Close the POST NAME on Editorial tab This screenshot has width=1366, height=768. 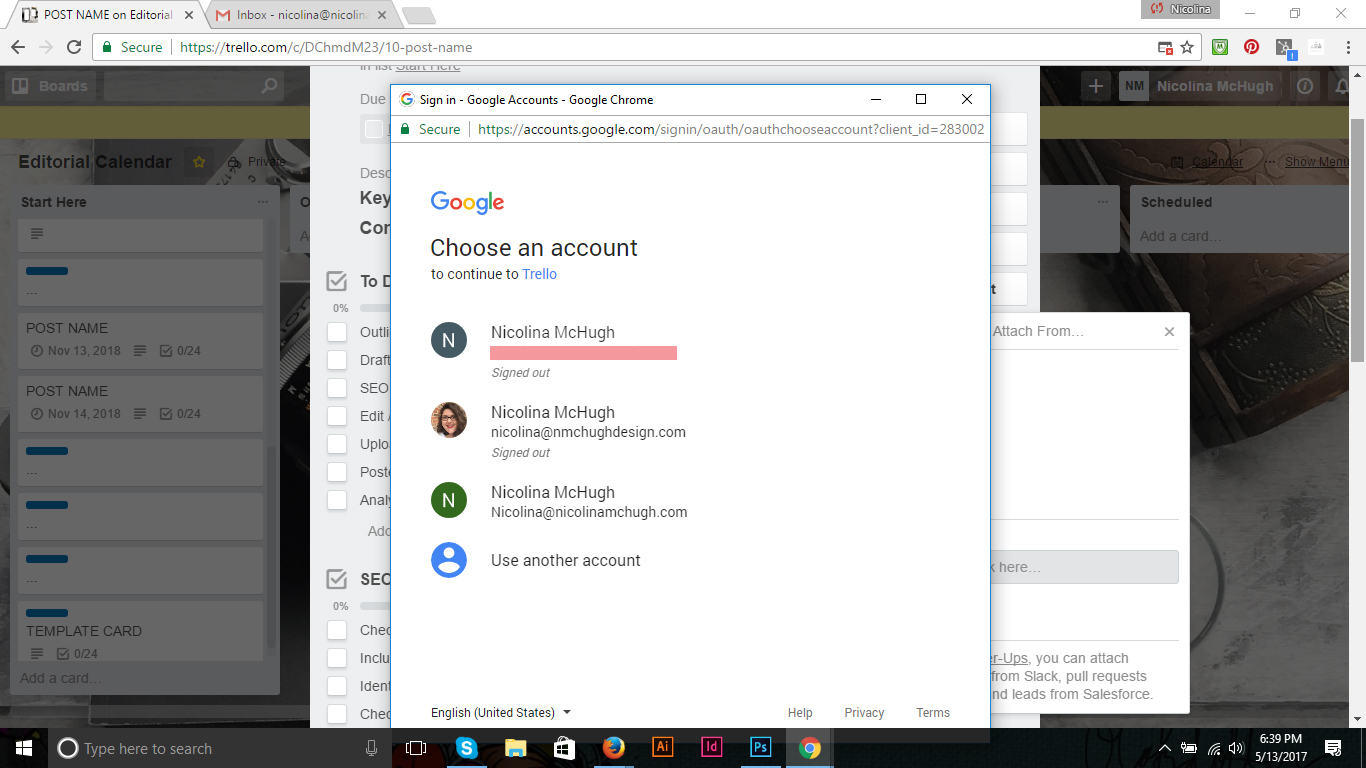(x=189, y=16)
